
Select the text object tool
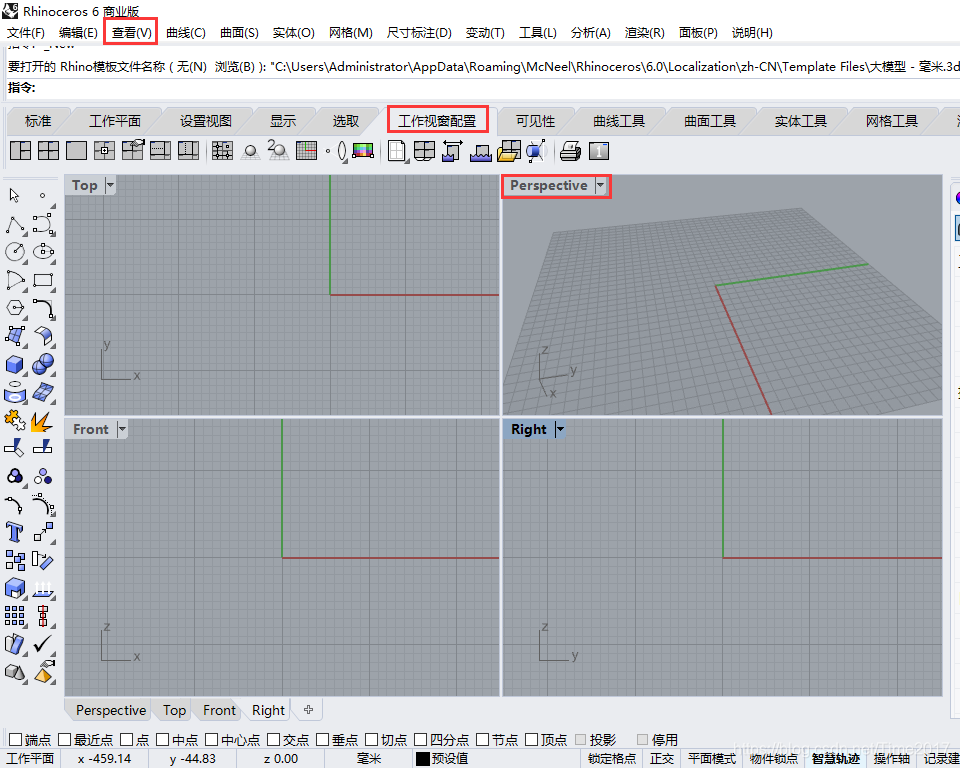[15, 532]
